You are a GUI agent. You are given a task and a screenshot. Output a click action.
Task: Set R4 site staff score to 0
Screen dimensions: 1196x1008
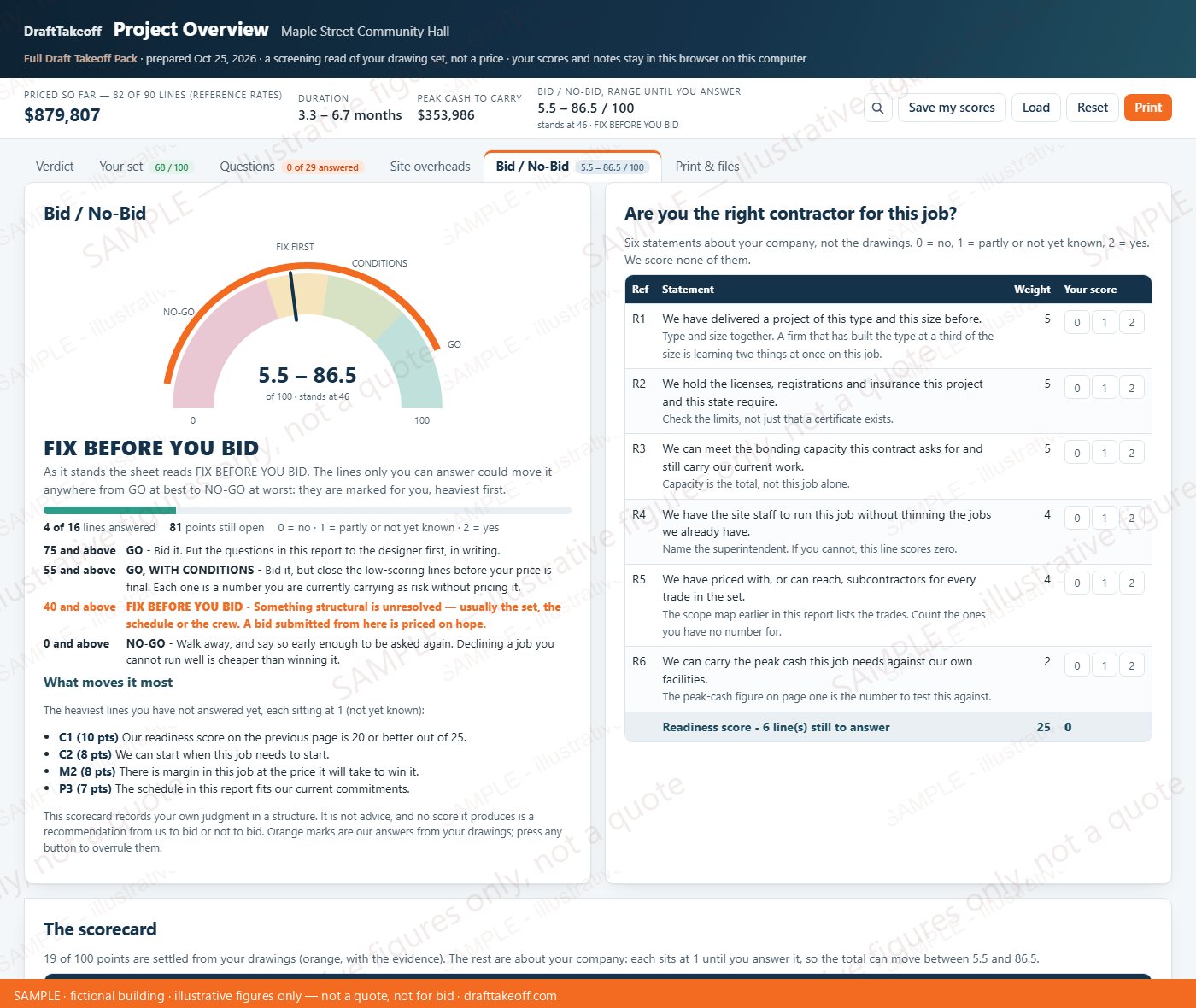[1077, 518]
